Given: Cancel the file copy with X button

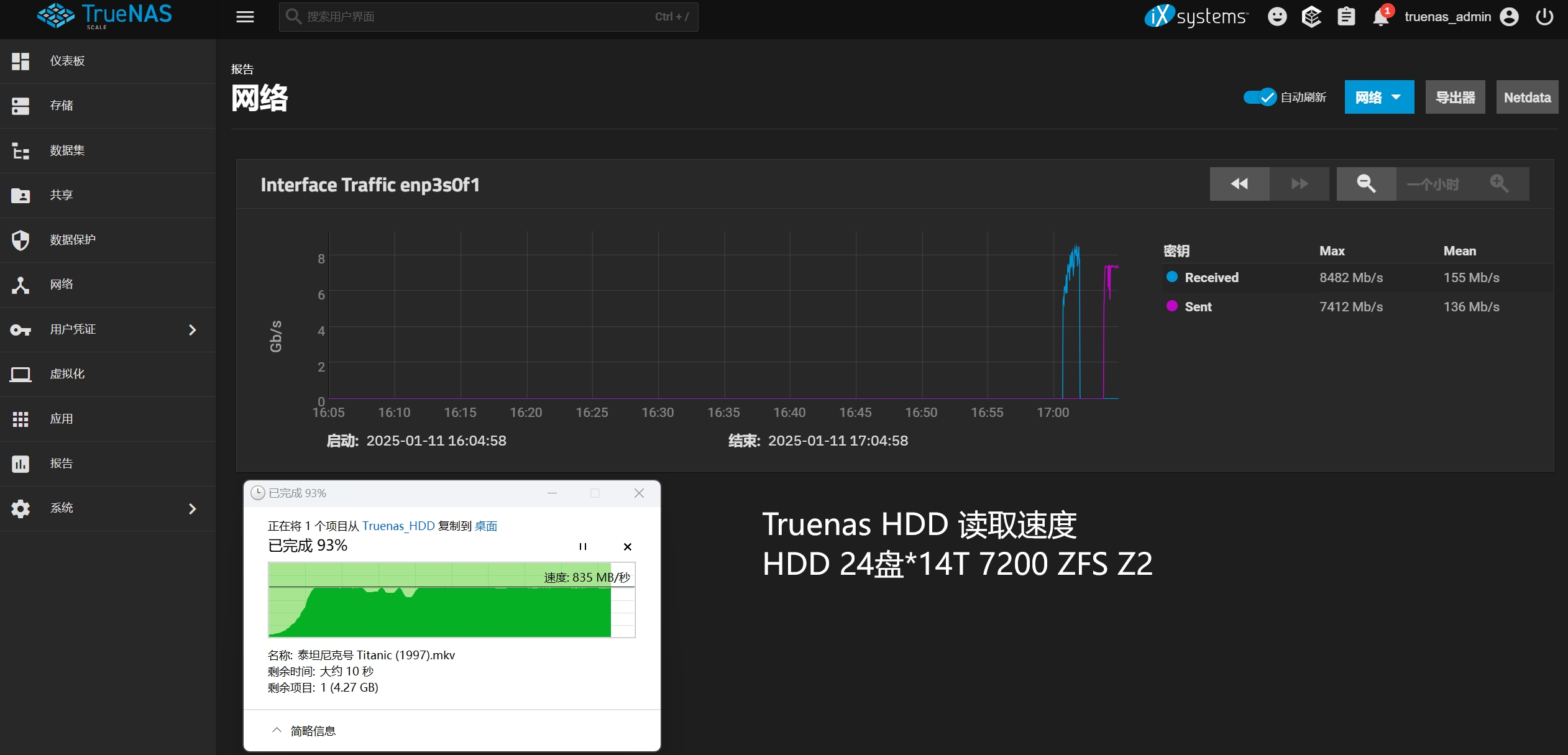Looking at the screenshot, I should [628, 547].
